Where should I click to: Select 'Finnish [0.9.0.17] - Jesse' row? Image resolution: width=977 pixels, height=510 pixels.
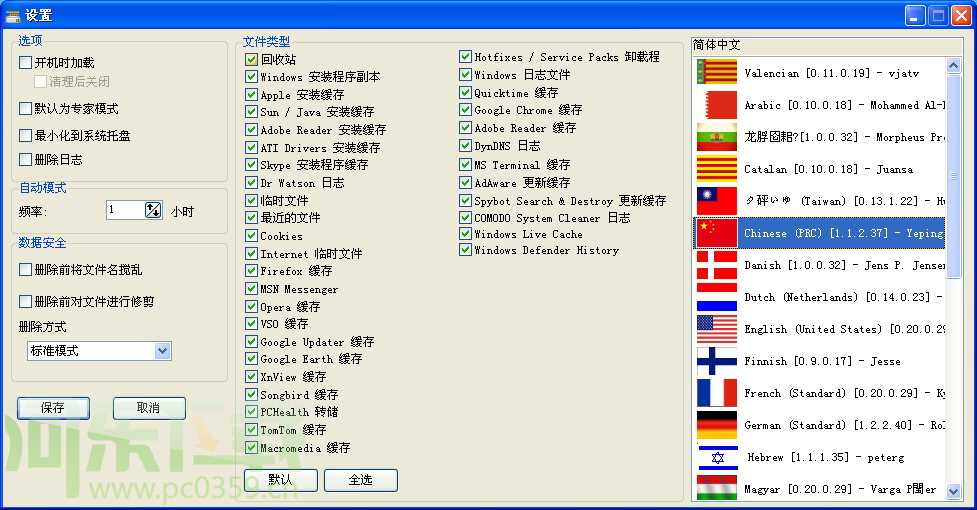point(820,361)
